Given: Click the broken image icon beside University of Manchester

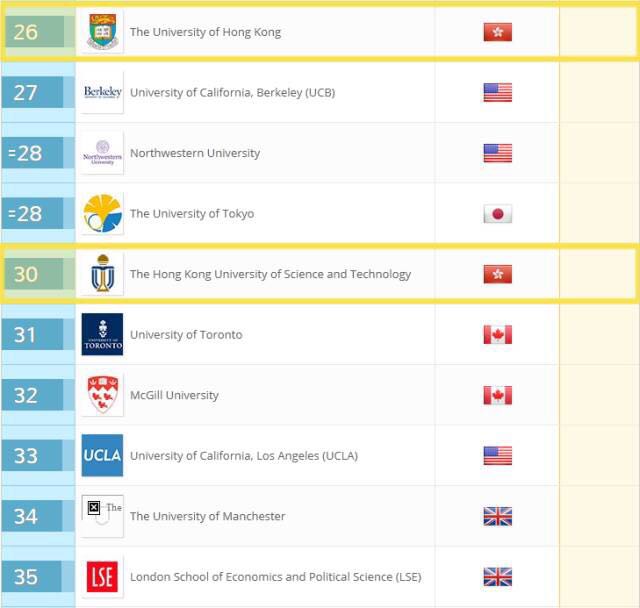Looking at the screenshot, I should point(94,508).
